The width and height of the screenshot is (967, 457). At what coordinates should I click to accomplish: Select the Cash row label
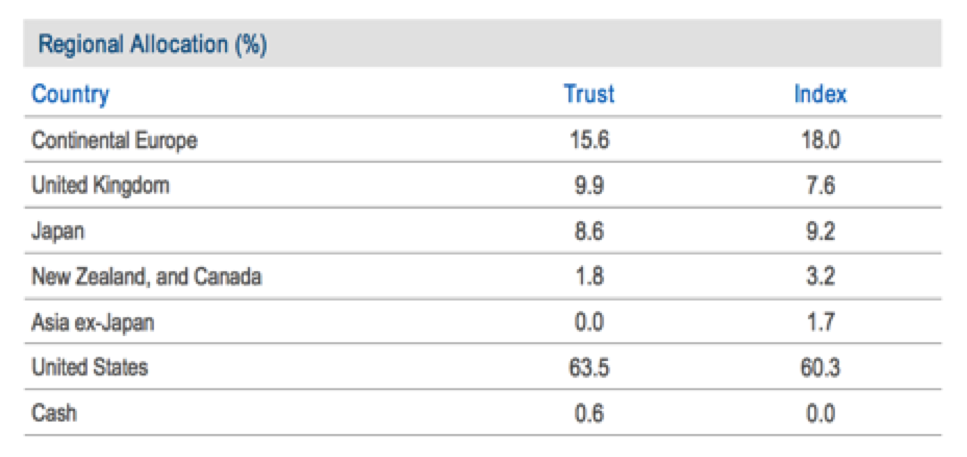pyautogui.click(x=54, y=413)
